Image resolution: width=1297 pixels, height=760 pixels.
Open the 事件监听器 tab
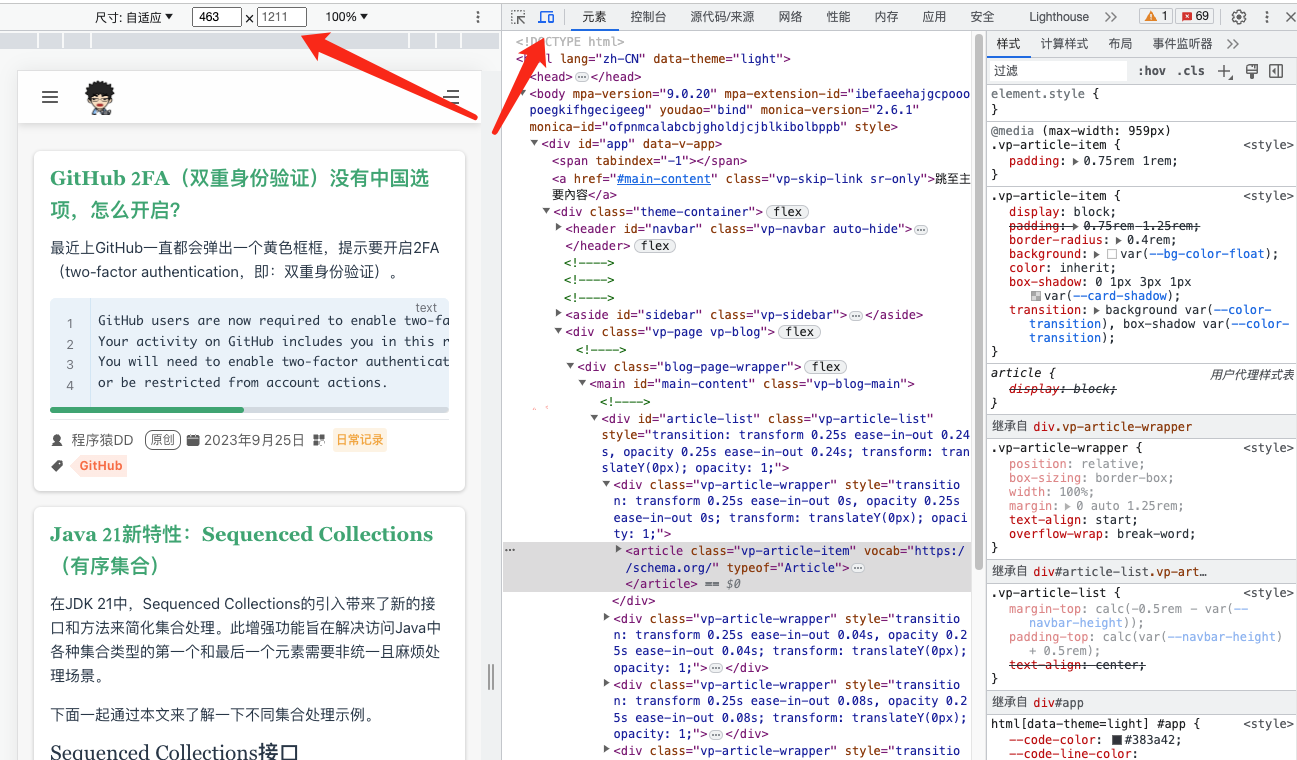1182,44
